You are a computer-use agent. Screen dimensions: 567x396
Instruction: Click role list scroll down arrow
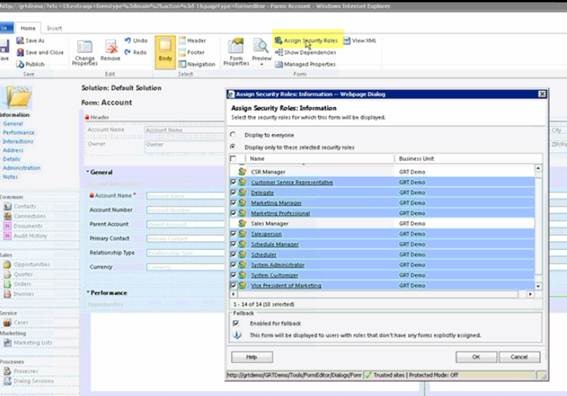click(x=538, y=286)
